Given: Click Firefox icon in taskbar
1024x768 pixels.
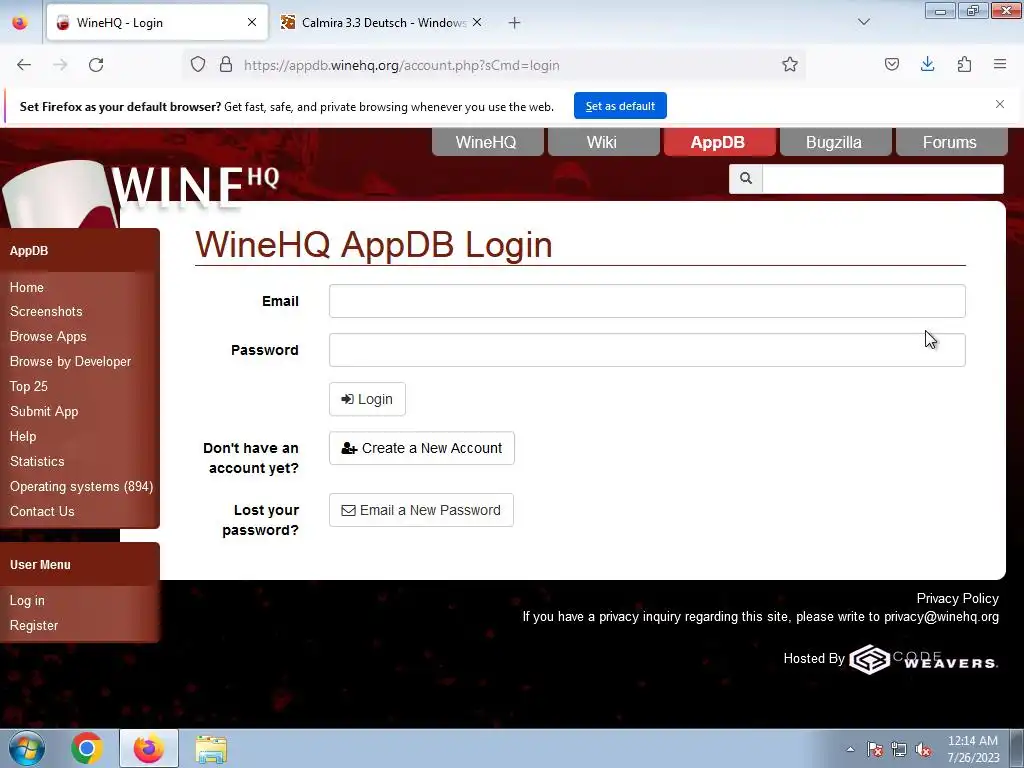Looking at the screenshot, I should tap(149, 748).
